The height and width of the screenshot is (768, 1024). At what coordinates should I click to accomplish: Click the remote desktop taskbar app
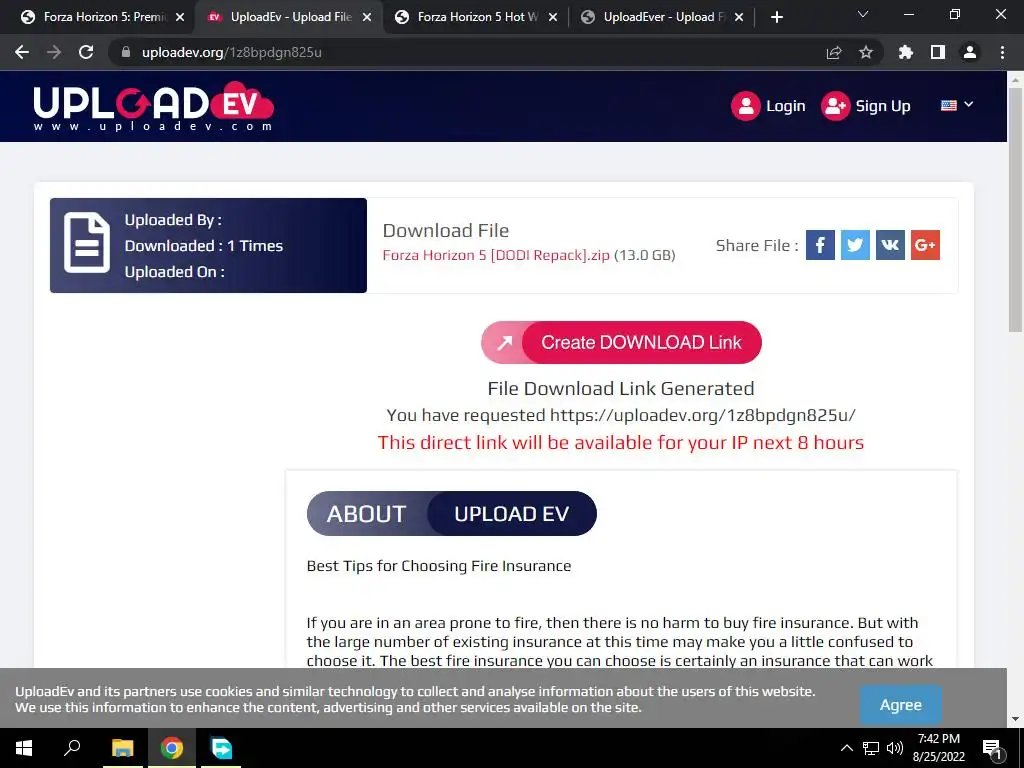[221, 748]
